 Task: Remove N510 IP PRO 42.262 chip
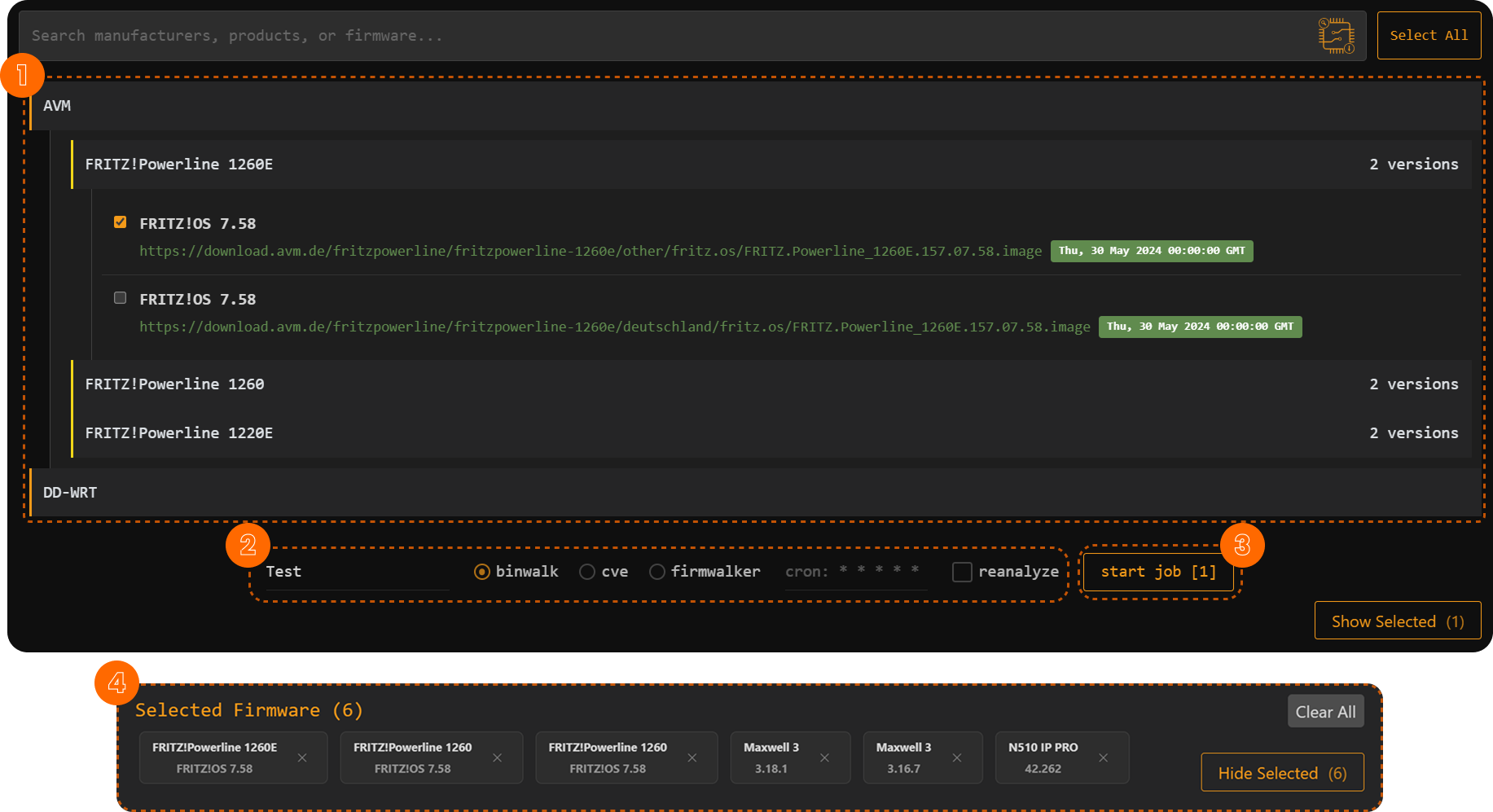[x=1103, y=757]
